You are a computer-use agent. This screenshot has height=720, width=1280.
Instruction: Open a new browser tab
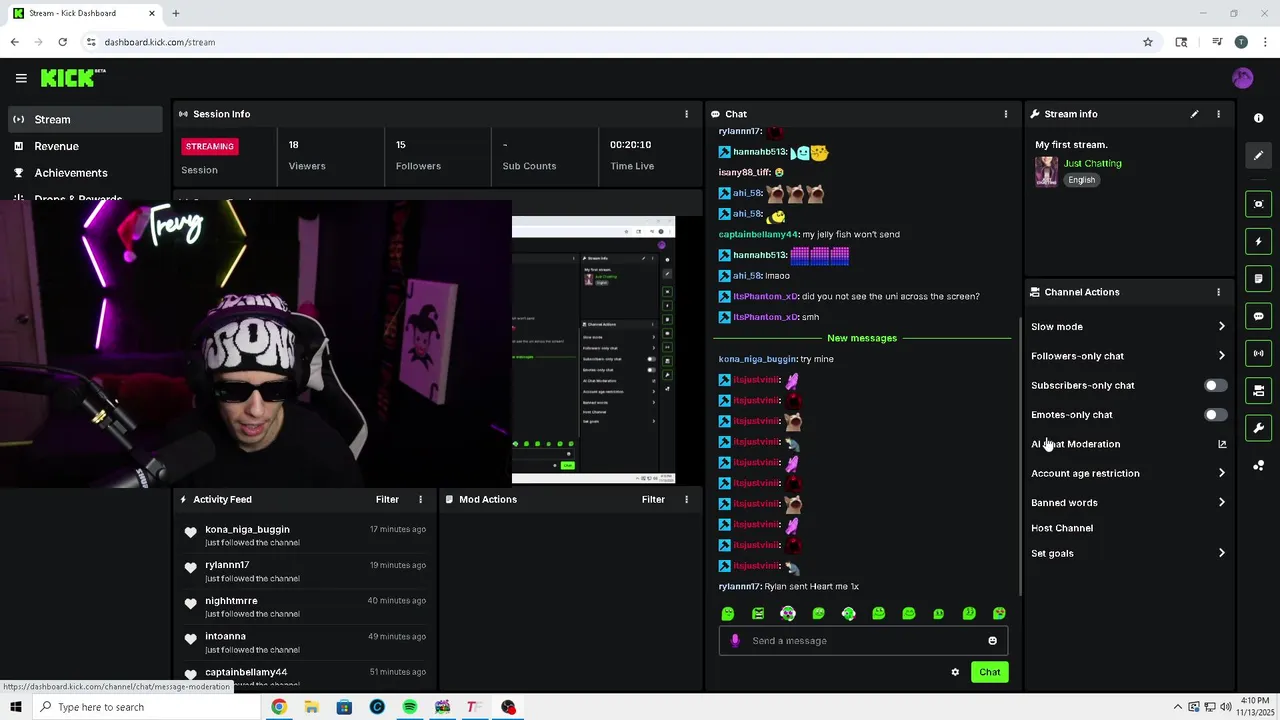[175, 13]
